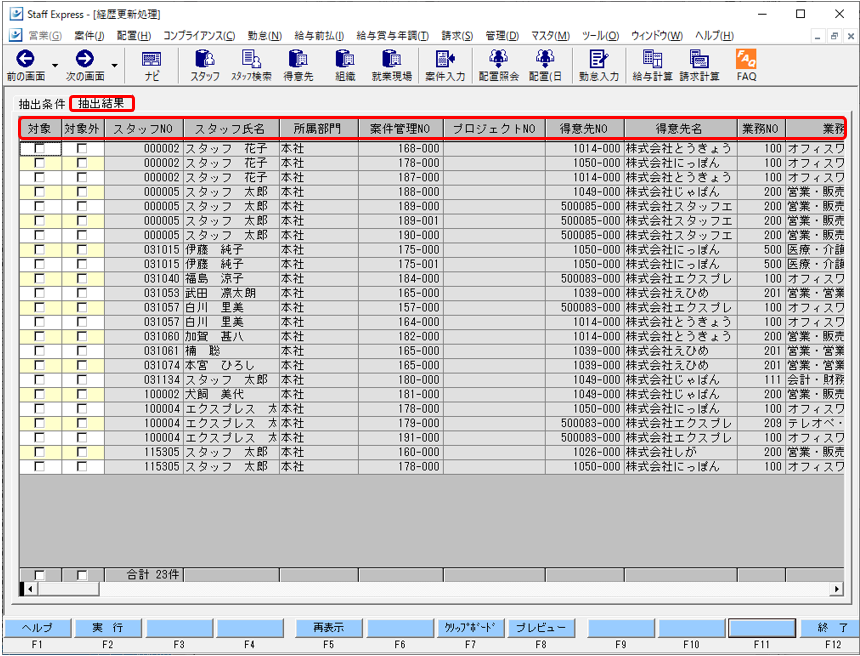Viewport: 860px width, 656px height.
Task: Click the horizontal scrollbar left arrow
Action: [31, 589]
